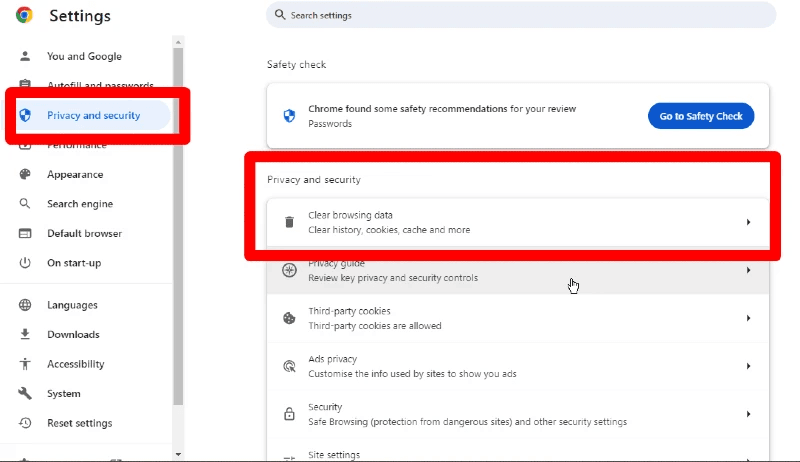The image size is (800, 462).
Task: Click the padlock icon beside Security
Action: click(289, 414)
